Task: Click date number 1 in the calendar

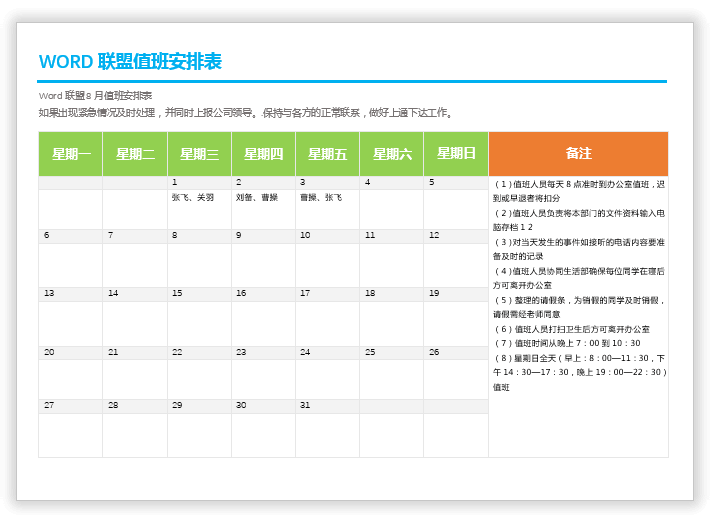Action: 174,182
